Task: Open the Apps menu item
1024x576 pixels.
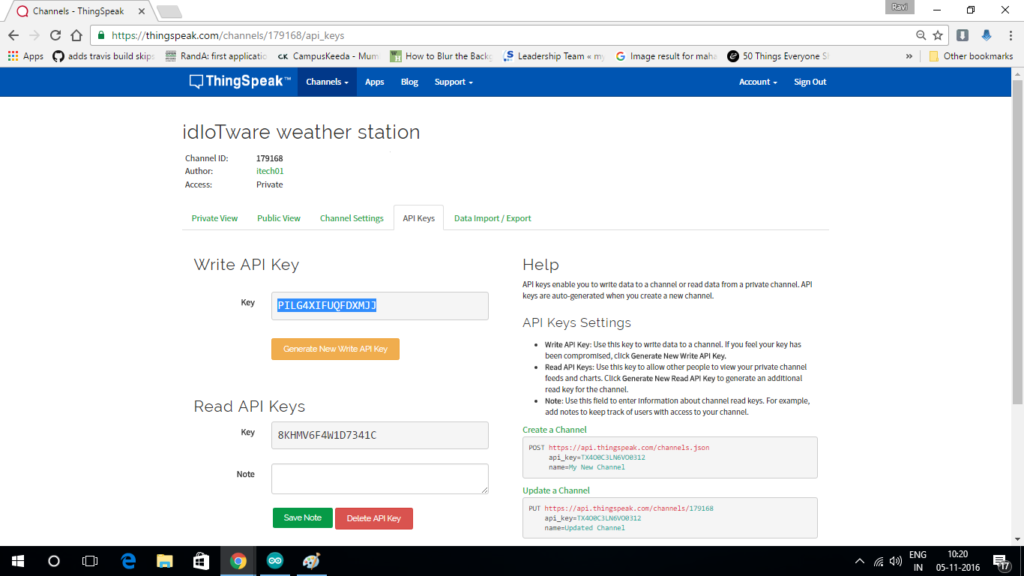Action: coord(374,82)
